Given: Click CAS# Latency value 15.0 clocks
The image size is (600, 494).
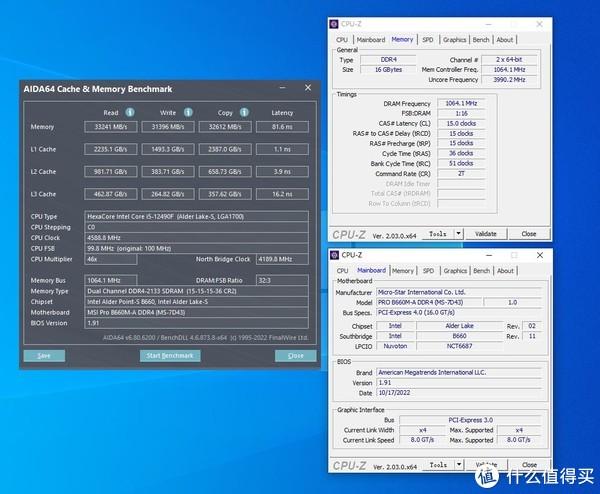Looking at the screenshot, I should [461, 124].
